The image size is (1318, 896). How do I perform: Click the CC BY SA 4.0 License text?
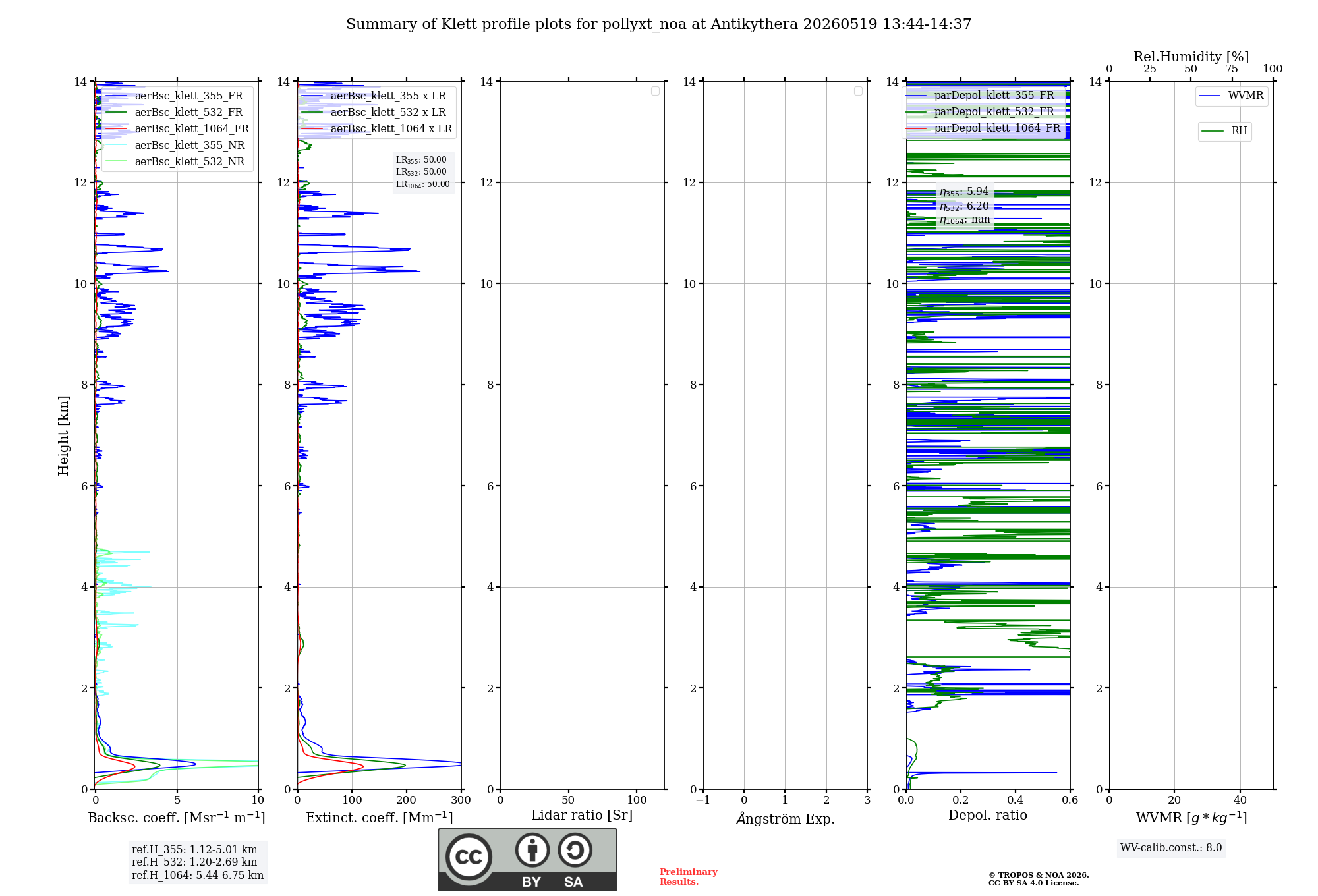(1033, 883)
